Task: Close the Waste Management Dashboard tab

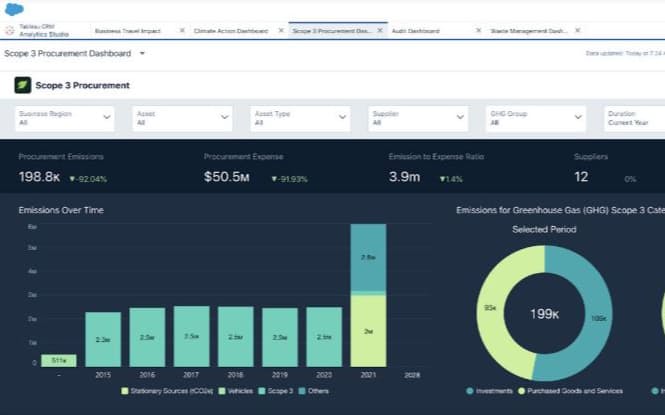Action: tap(577, 31)
